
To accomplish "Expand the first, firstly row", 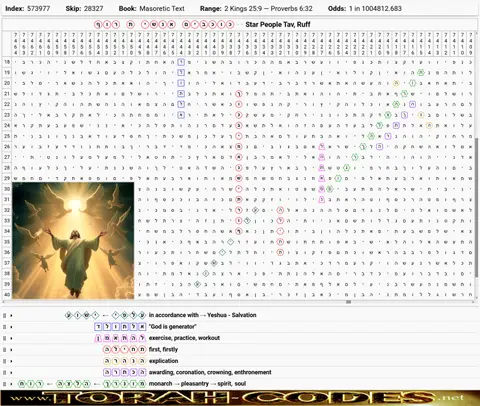I will coord(11,350).
